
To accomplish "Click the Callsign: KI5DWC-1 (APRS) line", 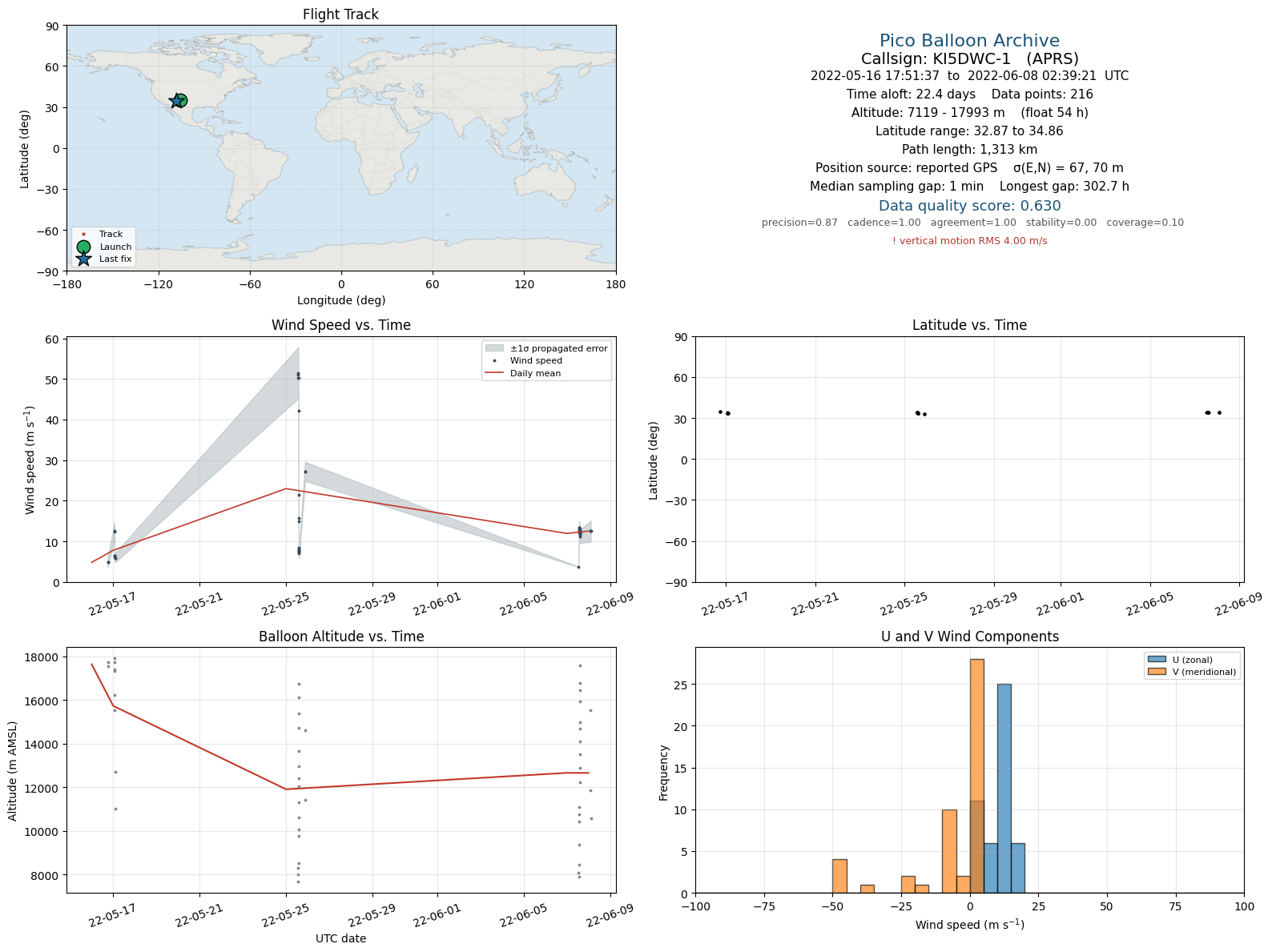I will (x=969, y=58).
